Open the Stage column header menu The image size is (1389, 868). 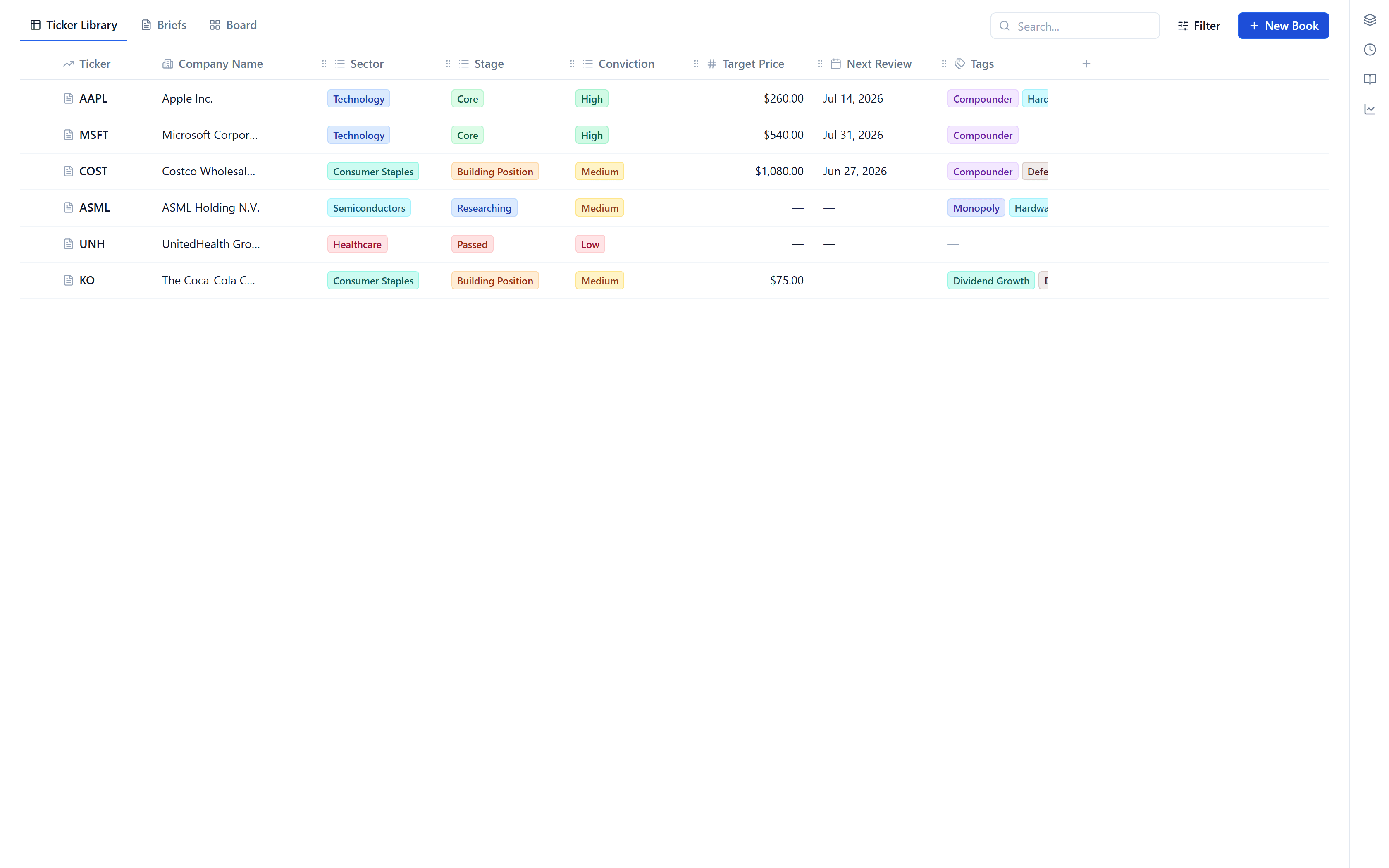point(489,64)
